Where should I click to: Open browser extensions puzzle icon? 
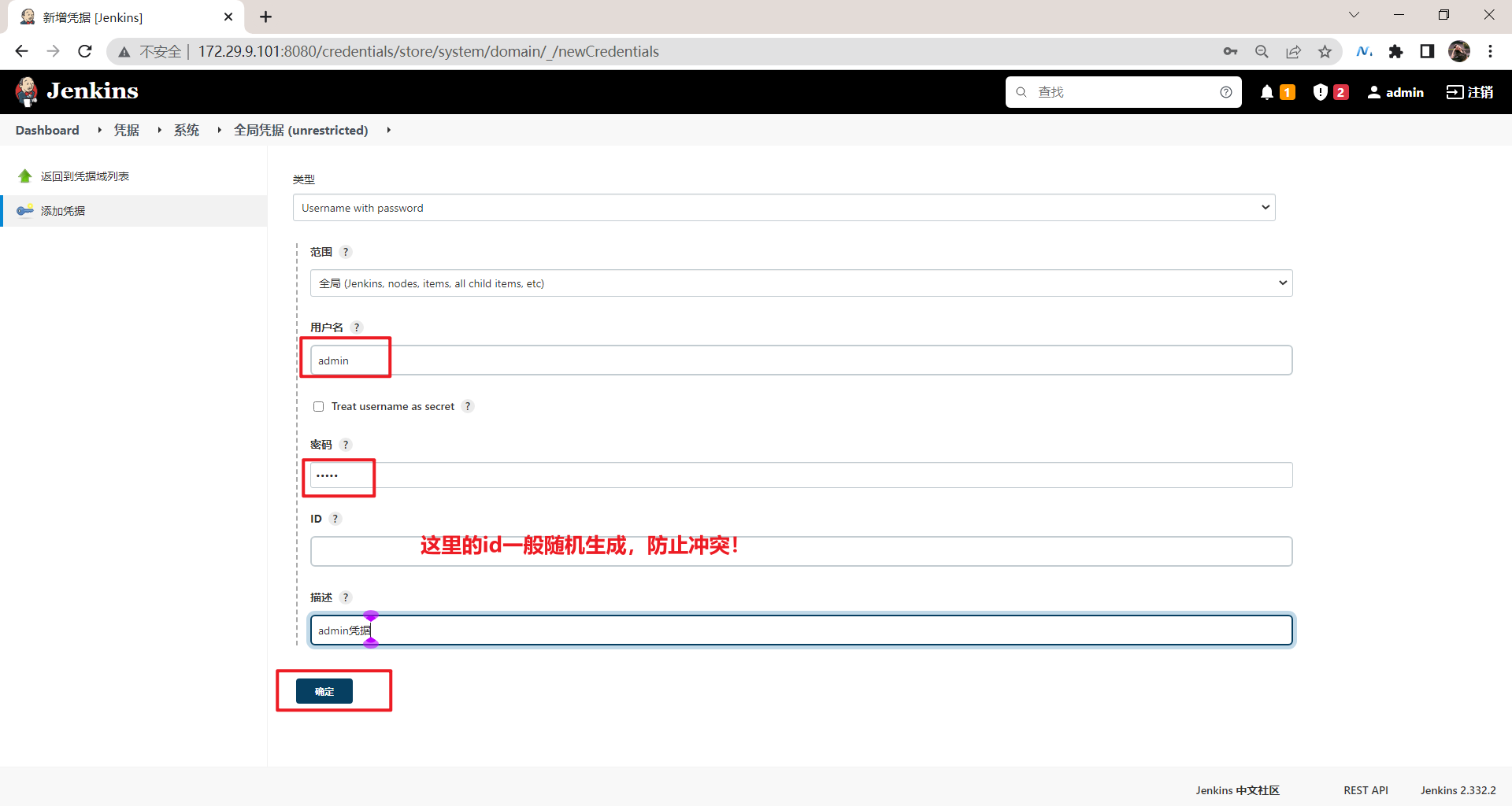click(1395, 51)
